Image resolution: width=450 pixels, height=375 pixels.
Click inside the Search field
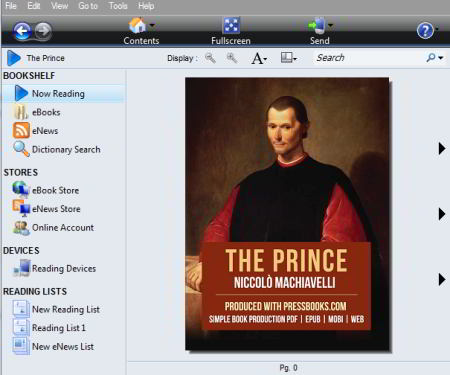[x=367, y=58]
